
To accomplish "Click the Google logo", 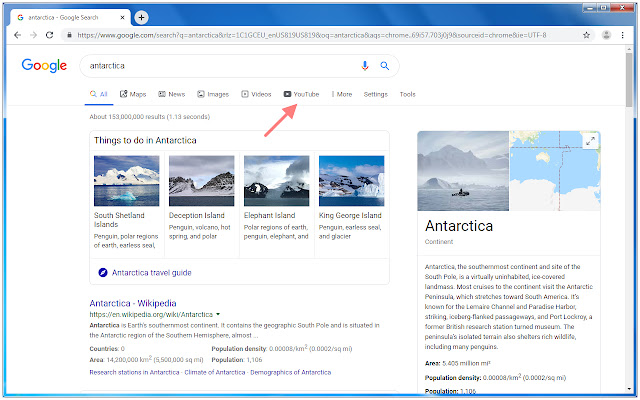I will click(x=44, y=65).
